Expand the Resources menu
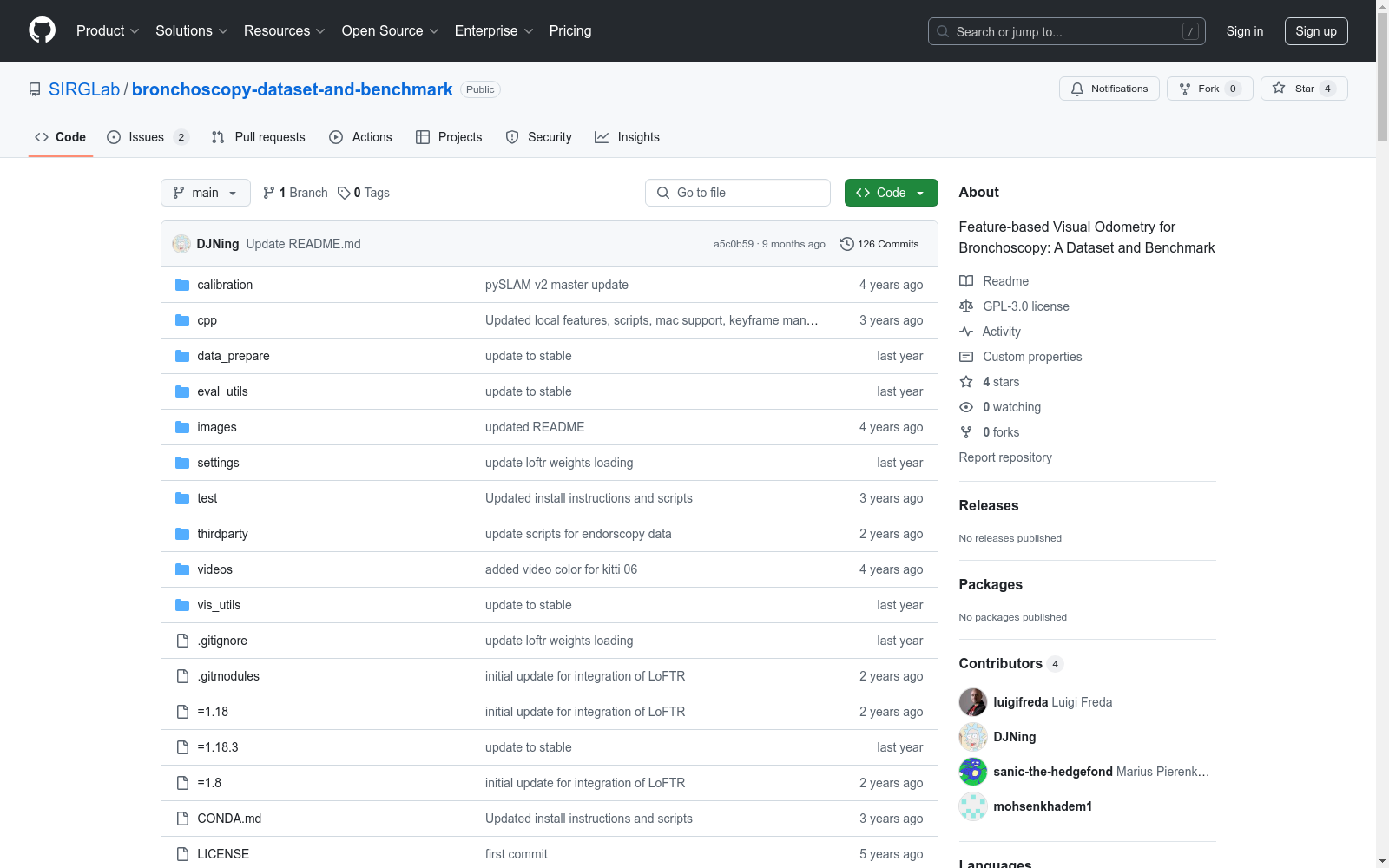Viewport: 1389px width, 868px height. point(285,30)
